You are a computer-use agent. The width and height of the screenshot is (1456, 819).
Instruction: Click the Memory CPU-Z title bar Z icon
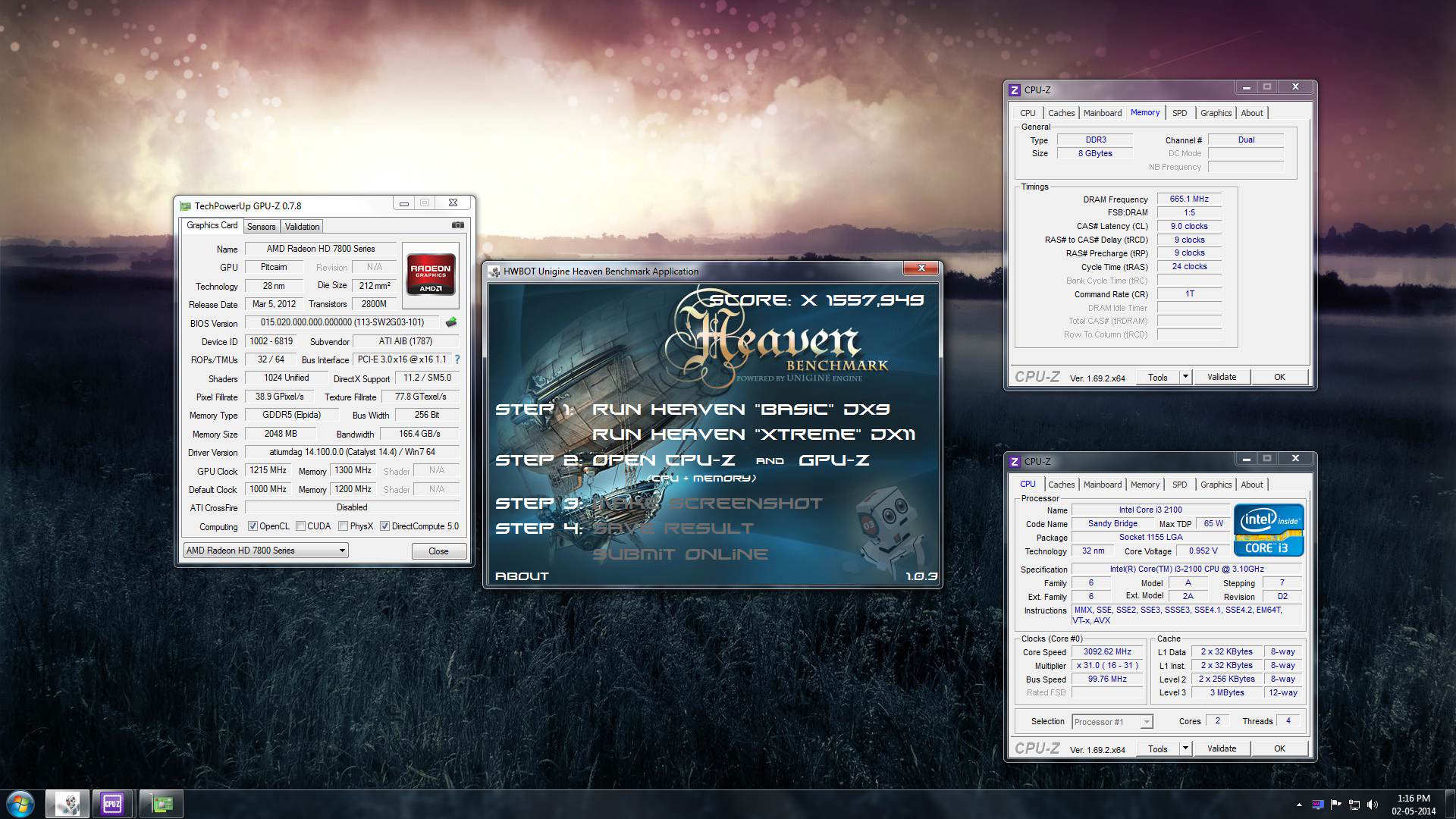click(1015, 89)
